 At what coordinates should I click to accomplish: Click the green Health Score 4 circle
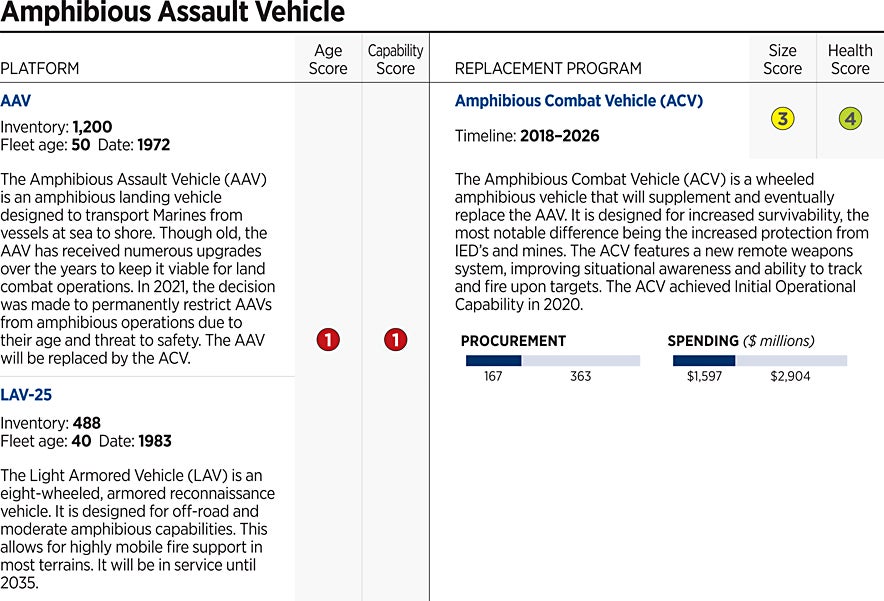[850, 119]
